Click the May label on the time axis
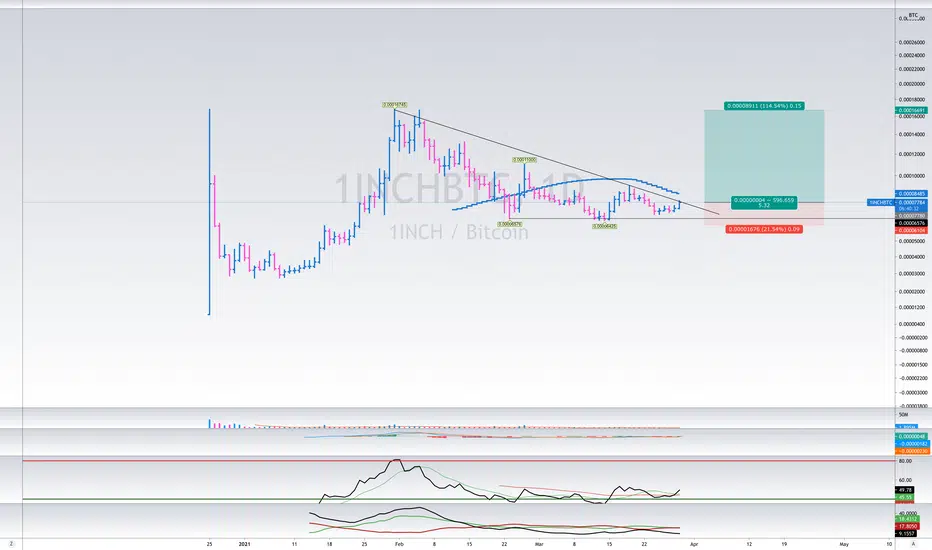Viewport: 932px width, 550px height. 843,543
